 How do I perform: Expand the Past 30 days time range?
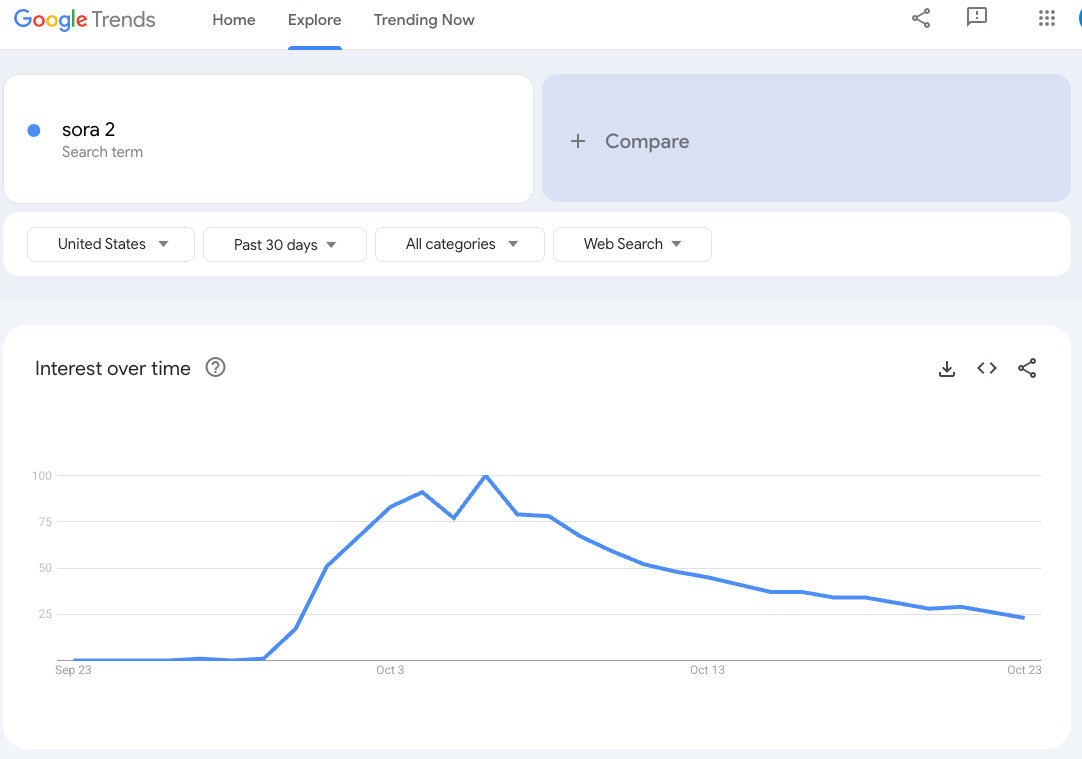pyautogui.click(x=285, y=245)
